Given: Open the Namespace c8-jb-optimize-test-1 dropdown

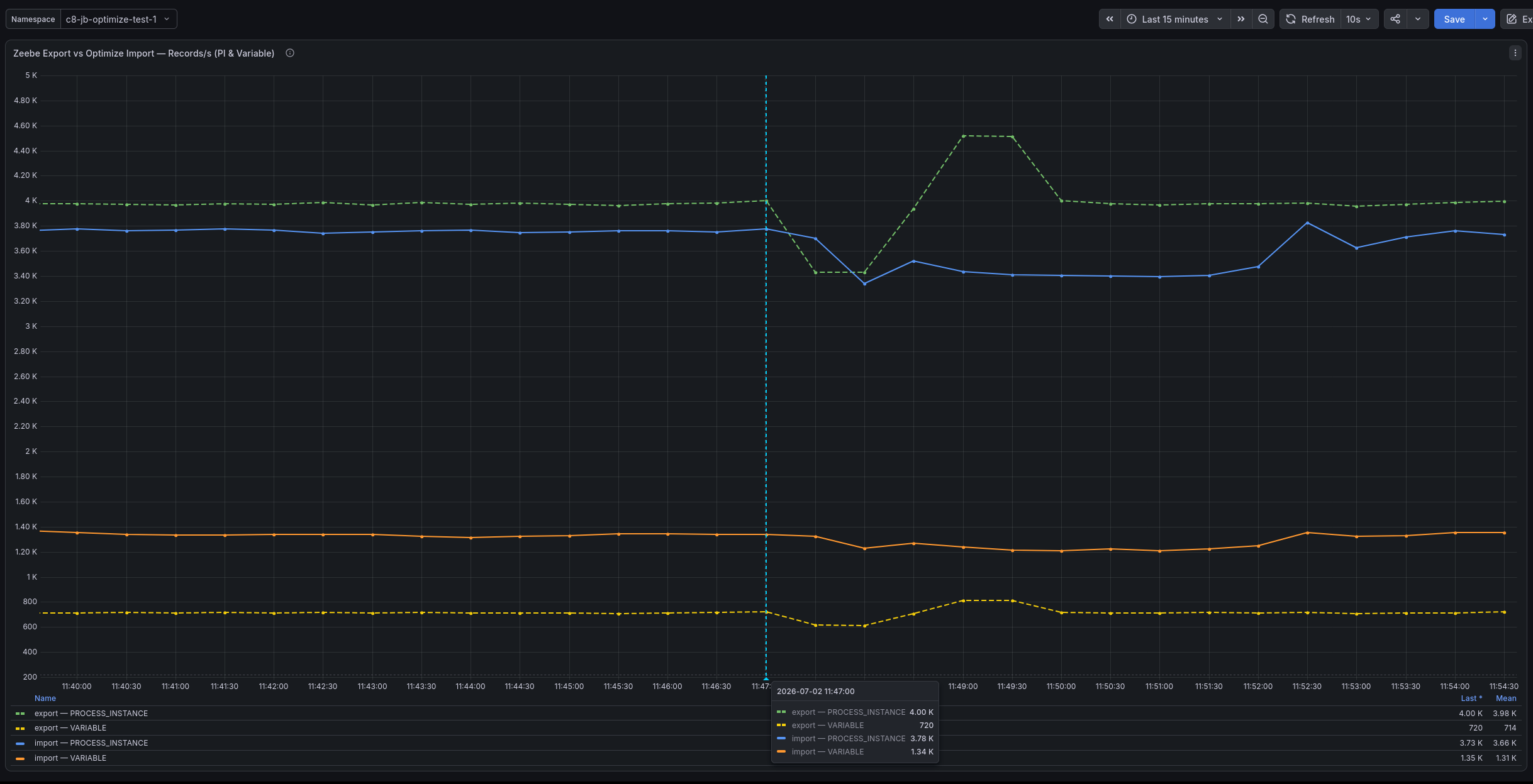Looking at the screenshot, I should click(x=118, y=19).
